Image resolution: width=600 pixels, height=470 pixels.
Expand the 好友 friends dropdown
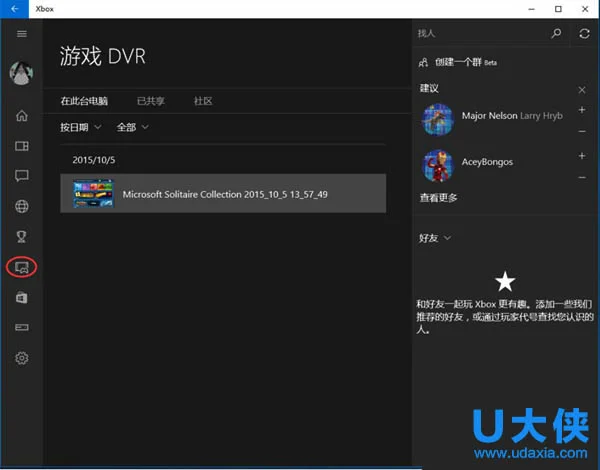click(435, 238)
